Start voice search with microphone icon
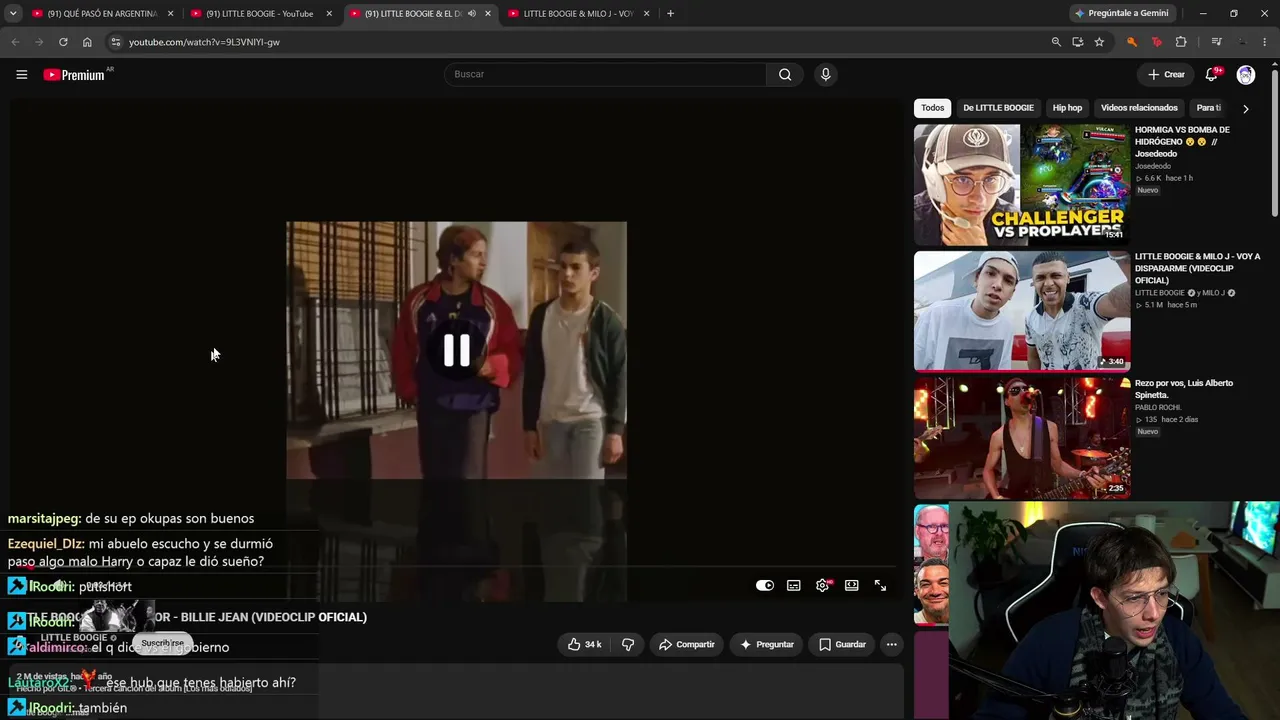This screenshot has height=720, width=1280. point(825,74)
